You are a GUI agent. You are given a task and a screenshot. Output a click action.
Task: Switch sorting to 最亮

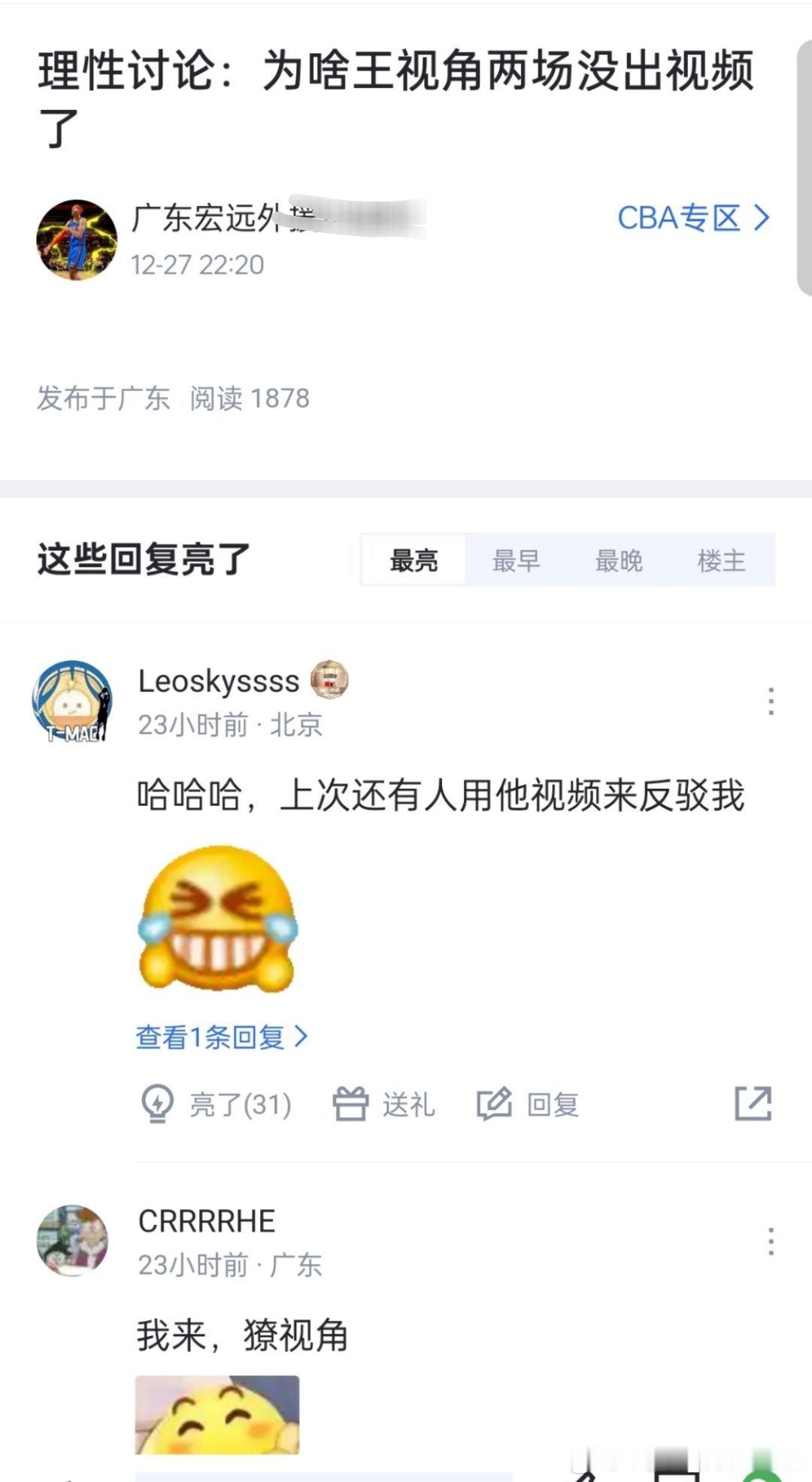(x=414, y=560)
